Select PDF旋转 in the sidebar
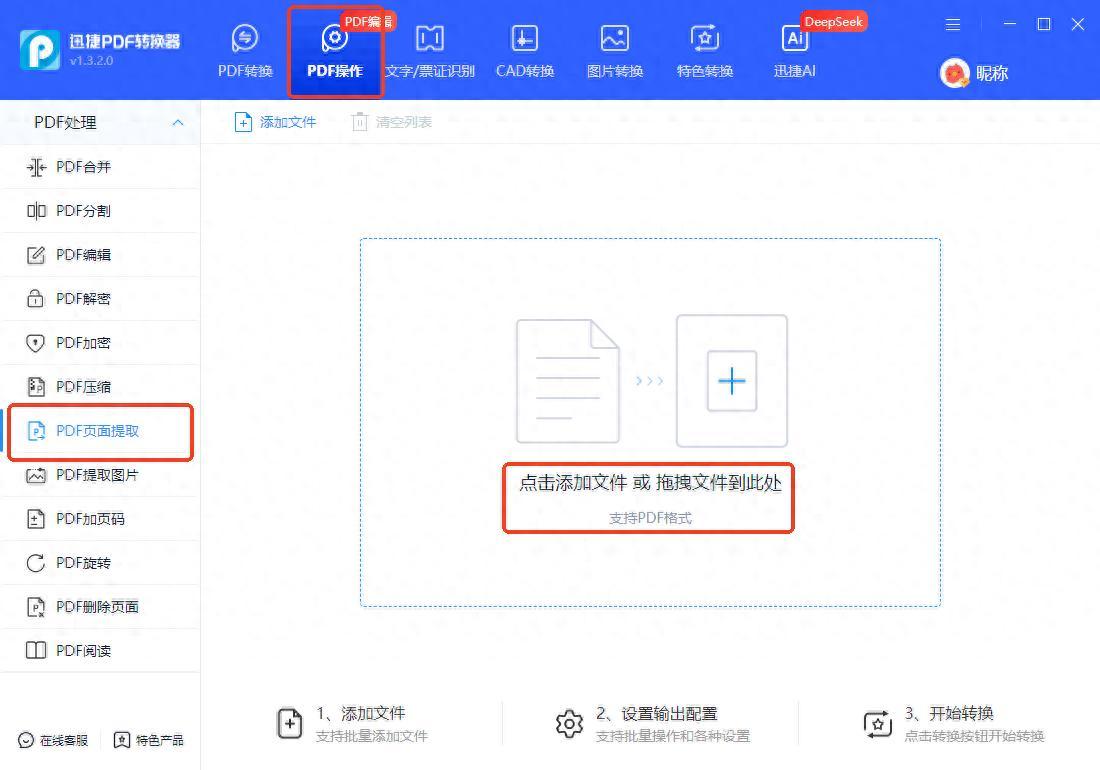The image size is (1100, 770). click(83, 563)
